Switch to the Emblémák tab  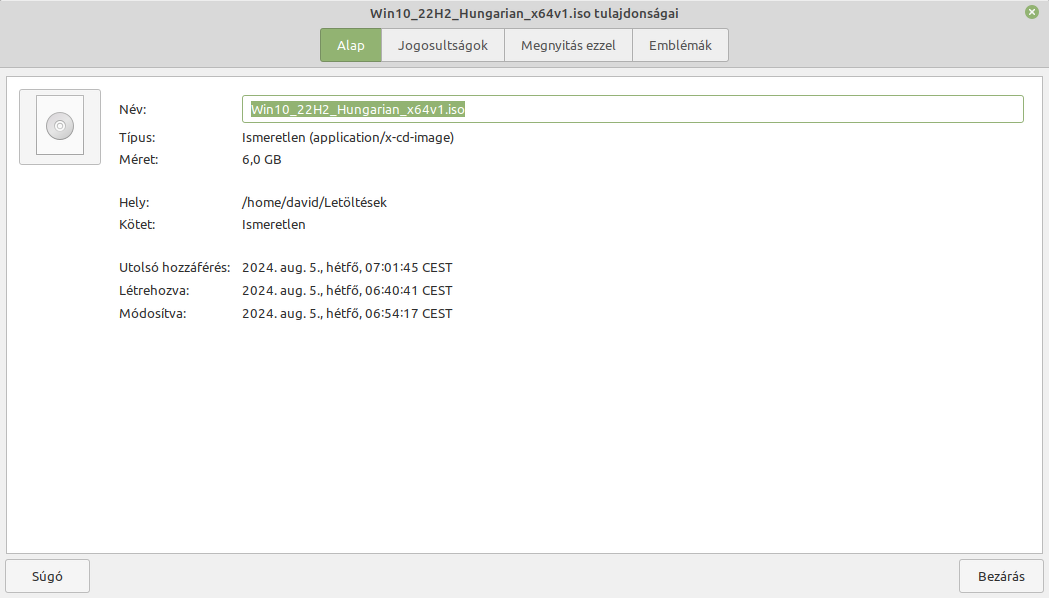(x=680, y=45)
